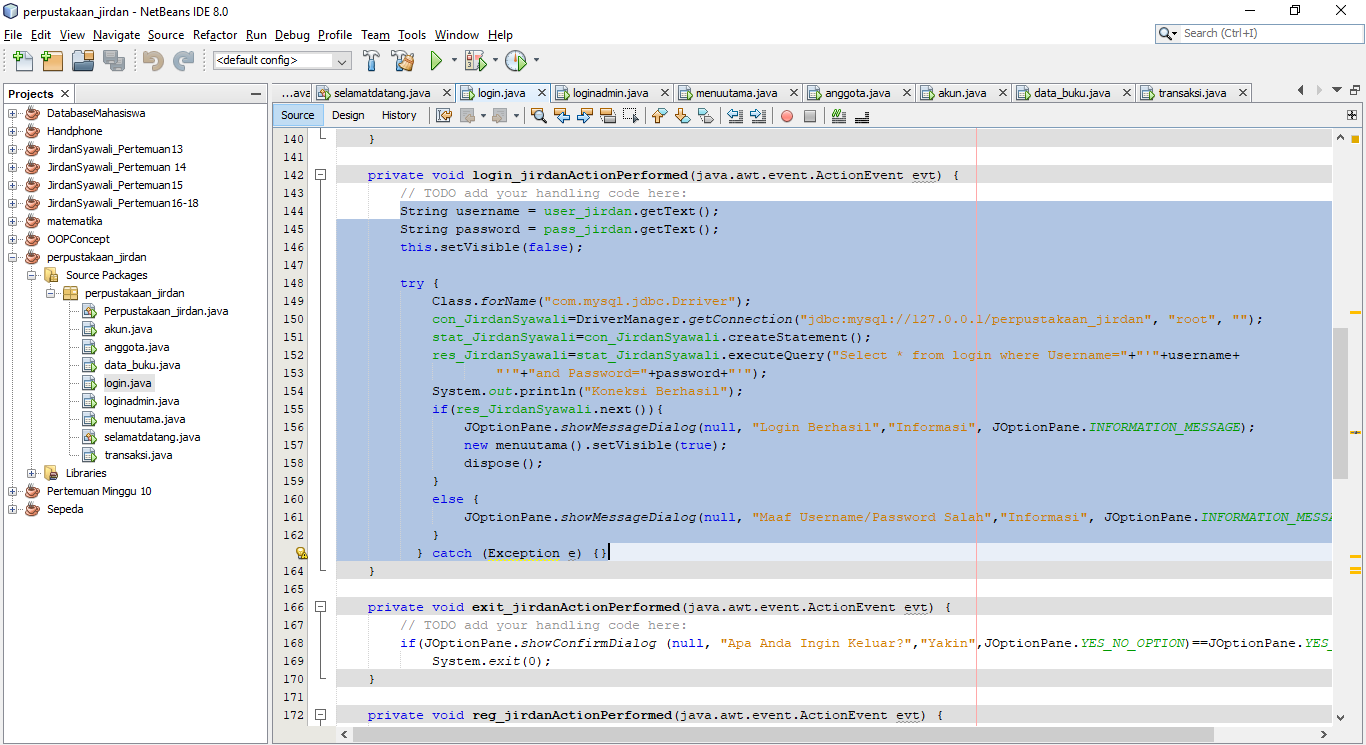Screen dimensions: 1366x745
Task: Click the Save All icon
Action: [x=114, y=60]
